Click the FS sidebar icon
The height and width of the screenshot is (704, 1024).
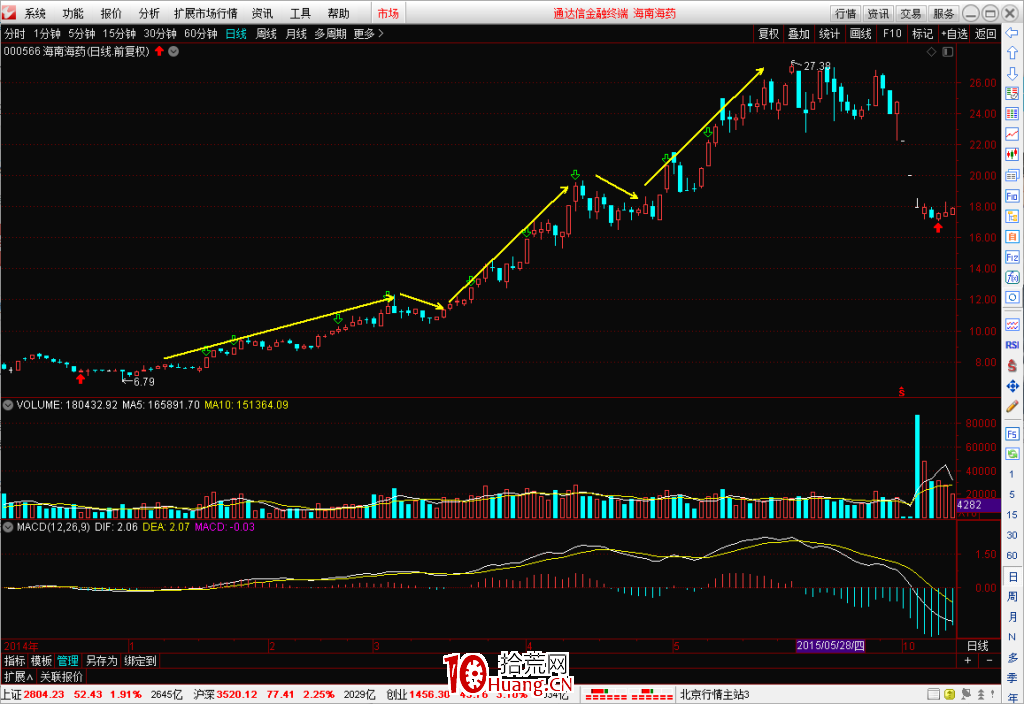1012,434
